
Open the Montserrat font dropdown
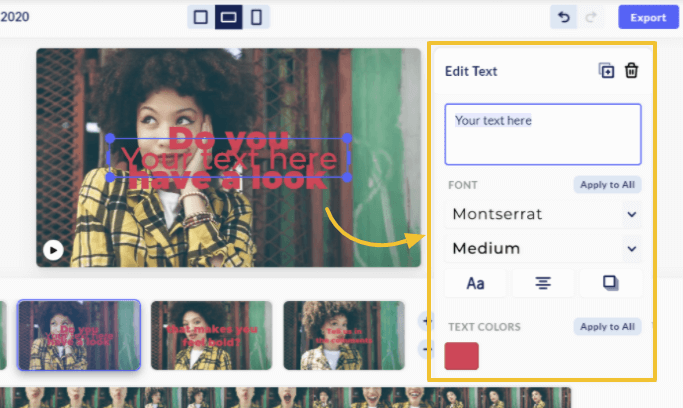(x=543, y=214)
